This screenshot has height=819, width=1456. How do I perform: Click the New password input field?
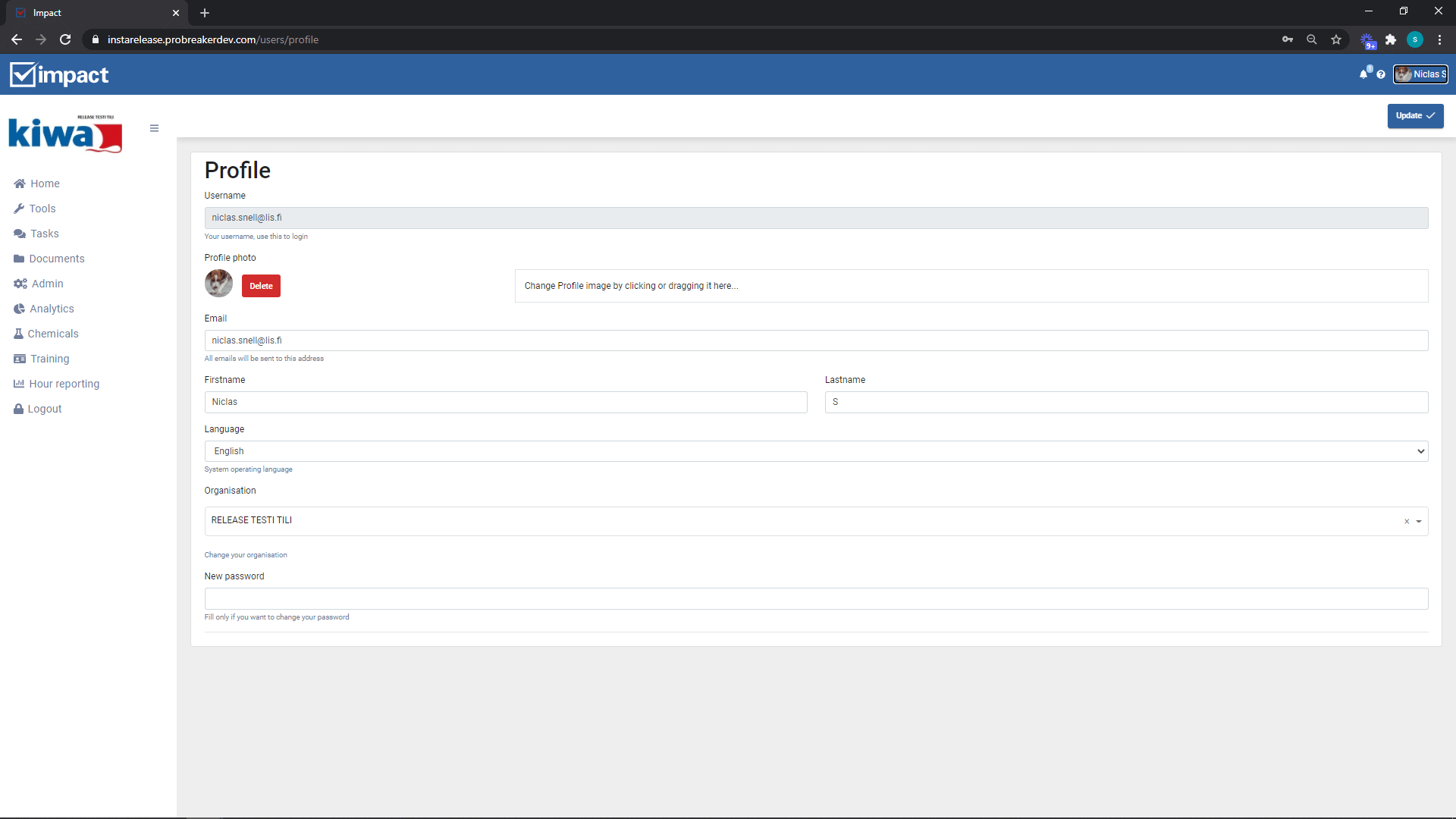point(815,598)
